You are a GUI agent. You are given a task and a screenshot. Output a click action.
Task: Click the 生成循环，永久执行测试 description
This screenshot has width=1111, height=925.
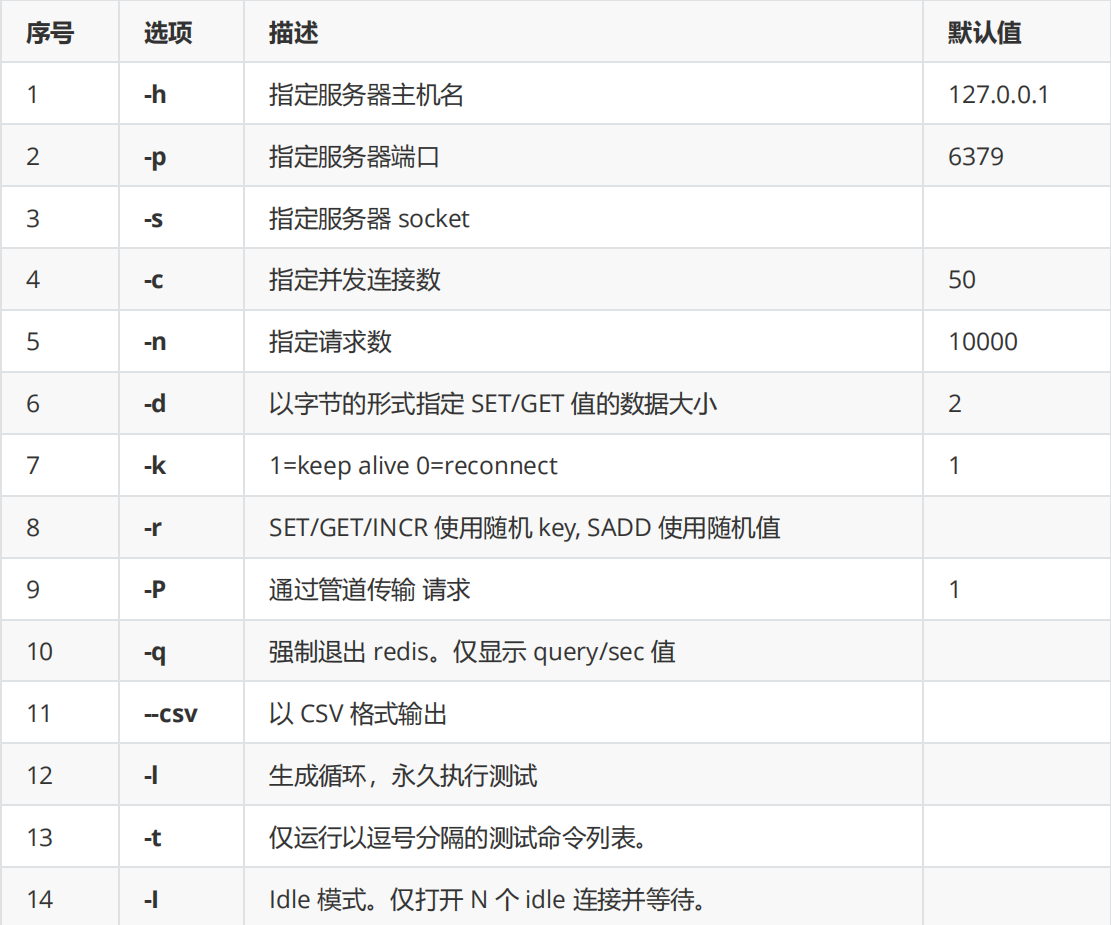(x=403, y=776)
